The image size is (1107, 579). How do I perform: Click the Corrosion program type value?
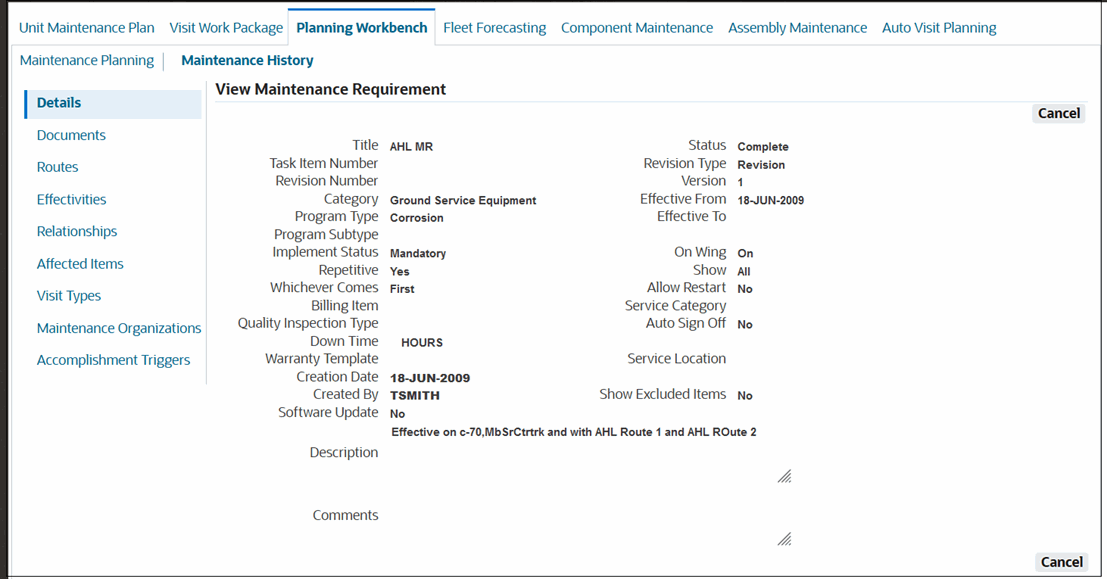[417, 218]
